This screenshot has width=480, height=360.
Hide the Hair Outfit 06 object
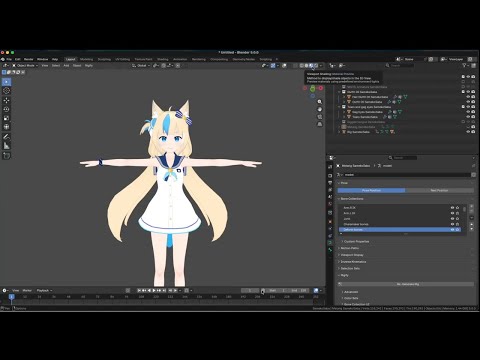point(468,97)
